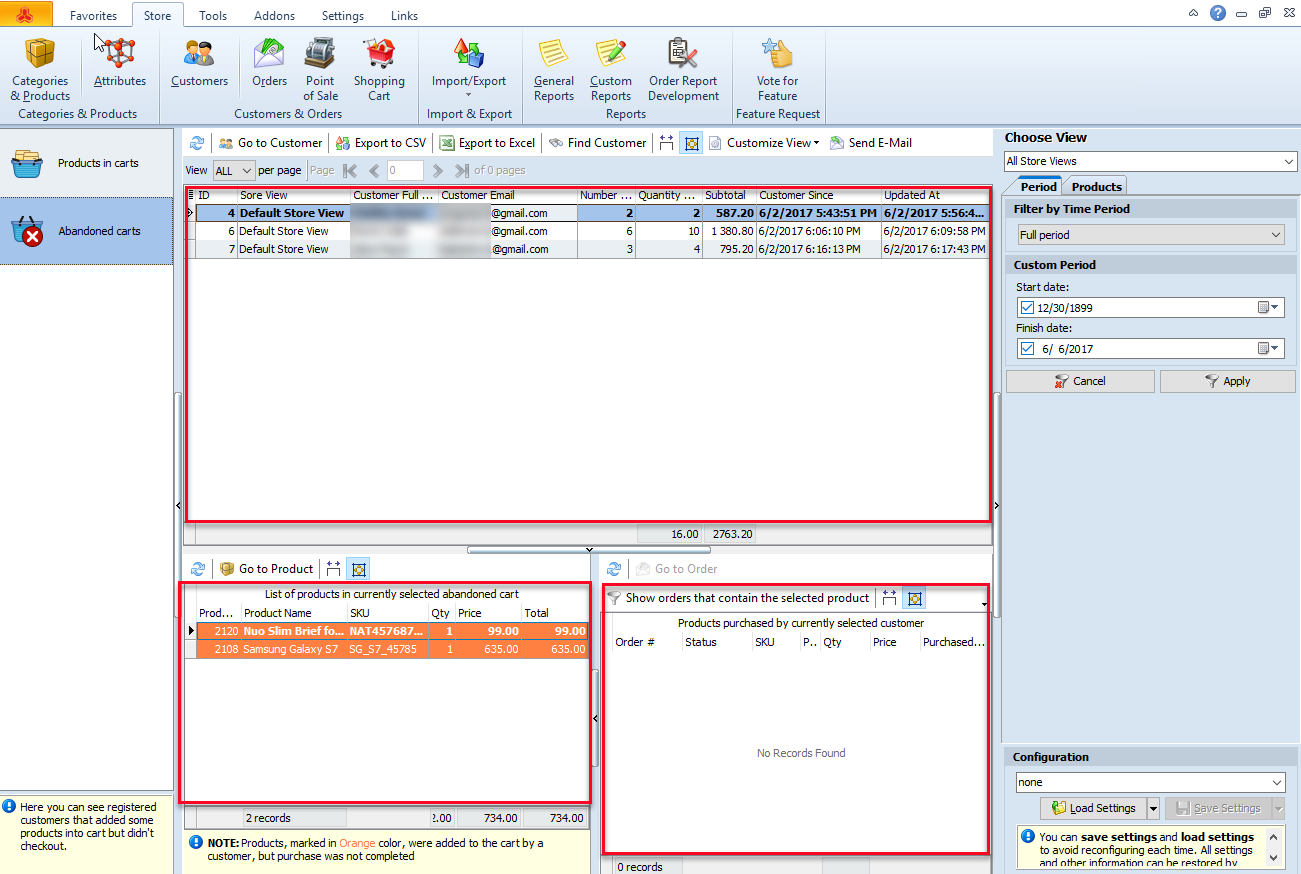This screenshot has height=874, width=1301.
Task: Open Customers from the ribbon
Action: click(x=199, y=63)
